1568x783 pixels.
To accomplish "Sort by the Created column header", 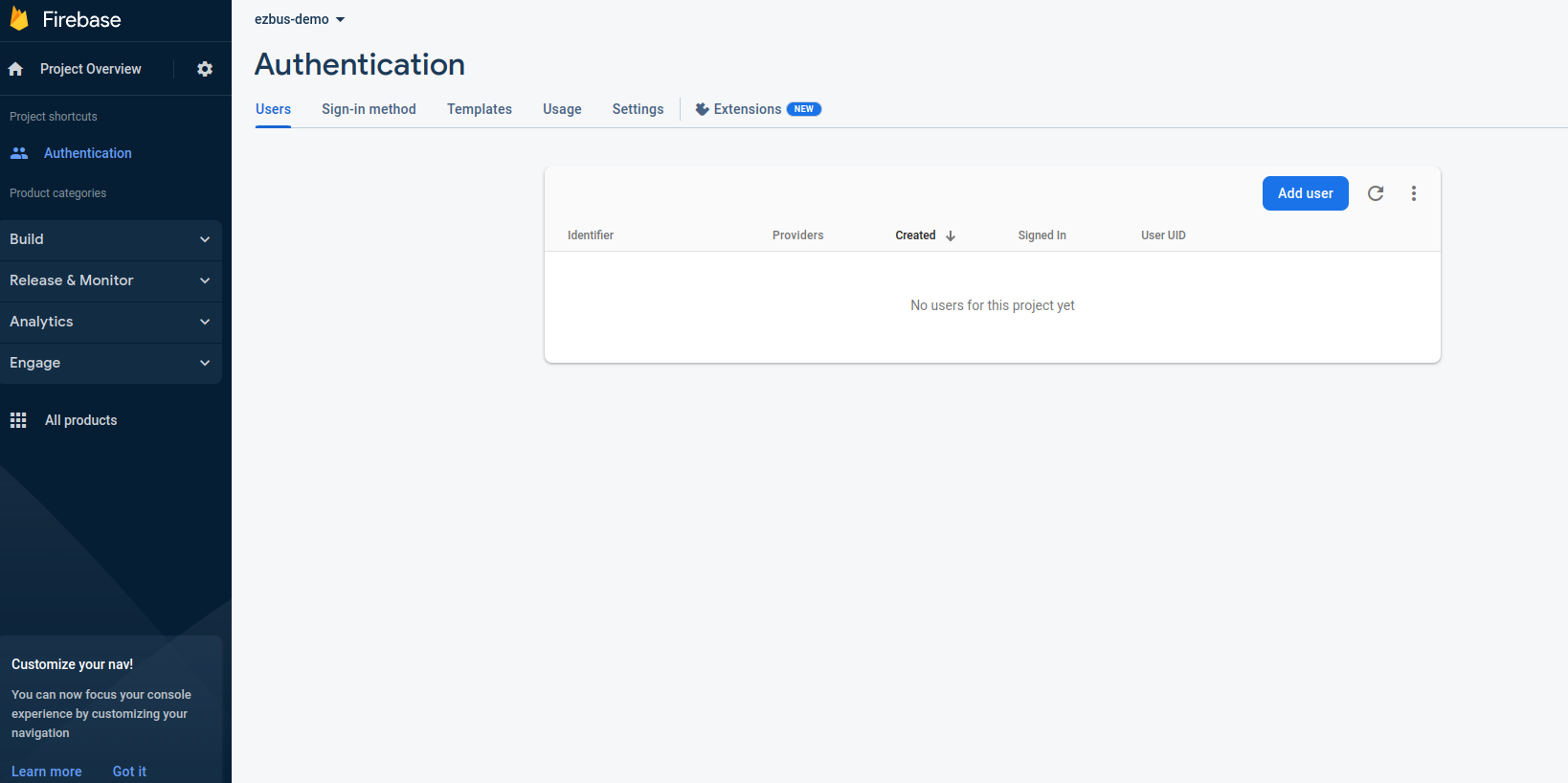I will click(915, 235).
